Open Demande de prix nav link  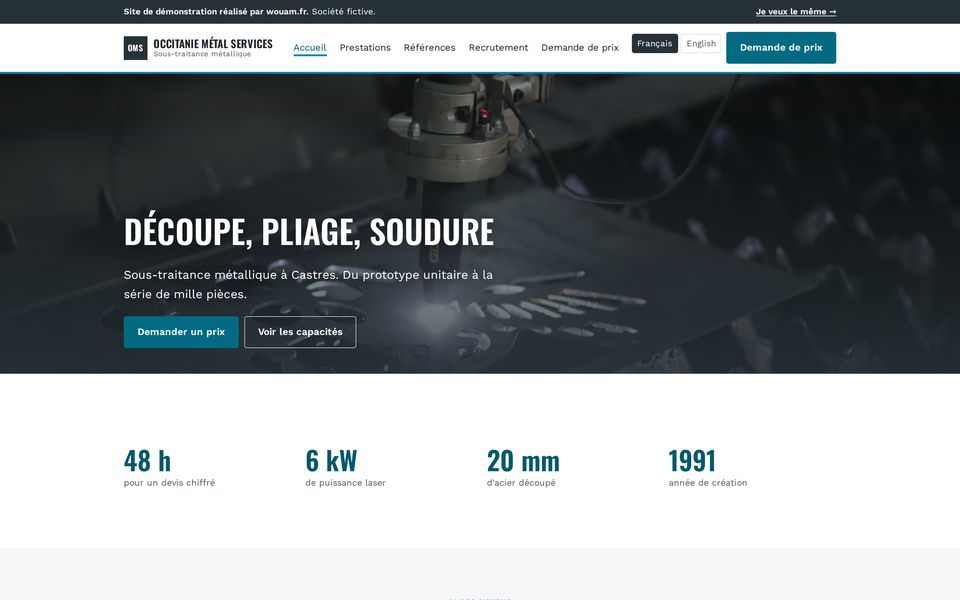(x=580, y=48)
